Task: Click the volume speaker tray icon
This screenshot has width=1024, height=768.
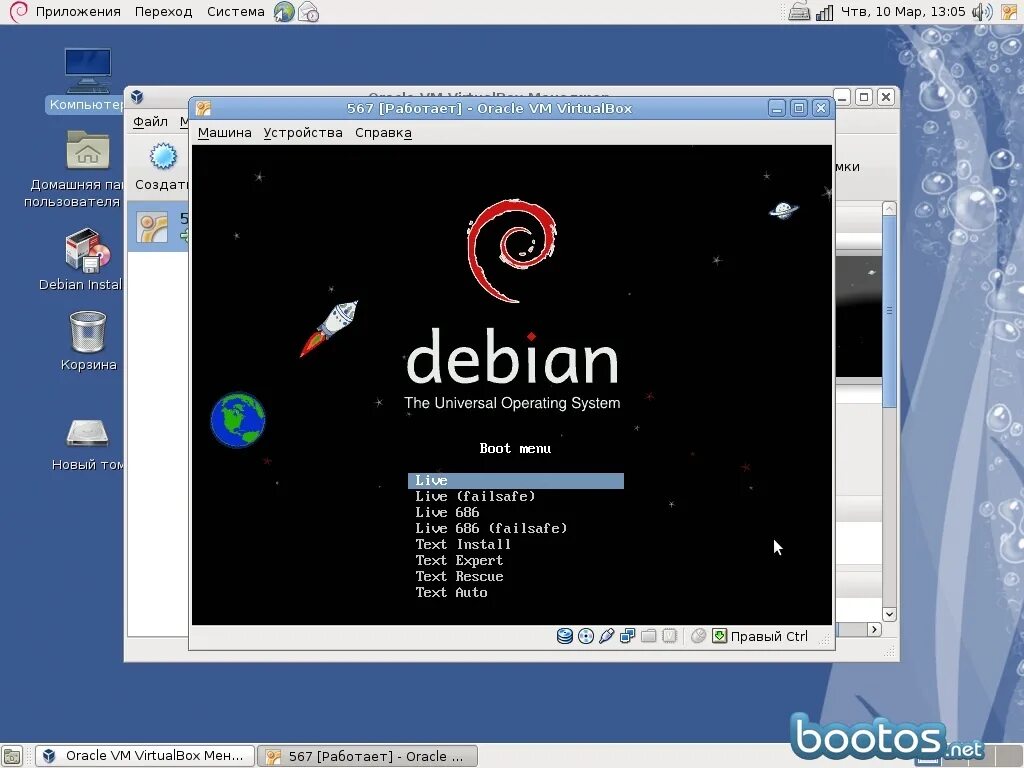Action: pyautogui.click(x=982, y=12)
